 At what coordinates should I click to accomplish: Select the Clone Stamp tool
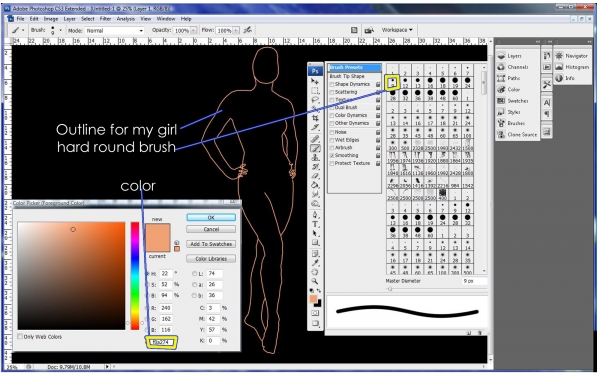[315, 157]
